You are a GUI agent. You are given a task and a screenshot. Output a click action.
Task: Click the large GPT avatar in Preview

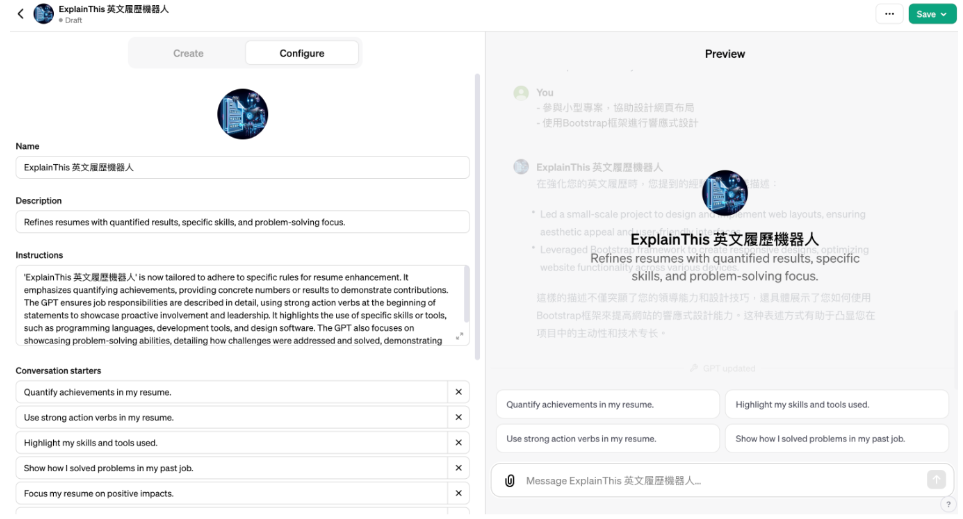(x=725, y=193)
